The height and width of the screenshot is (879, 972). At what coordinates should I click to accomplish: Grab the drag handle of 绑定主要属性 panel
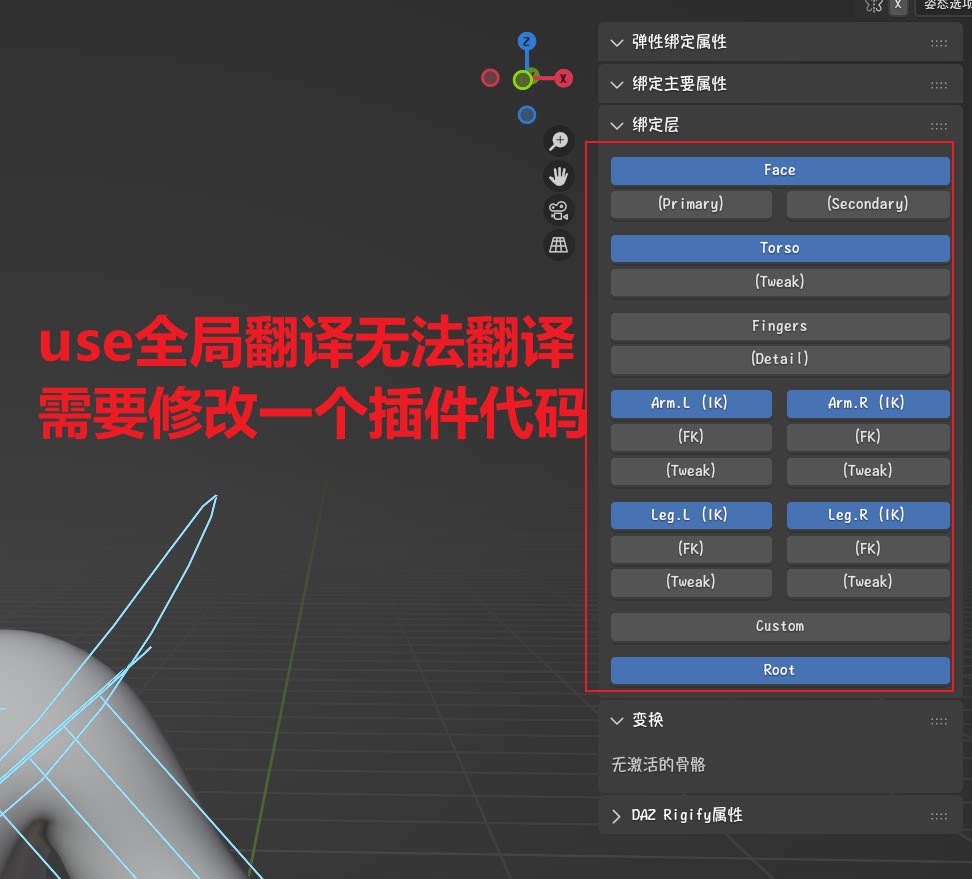939,85
